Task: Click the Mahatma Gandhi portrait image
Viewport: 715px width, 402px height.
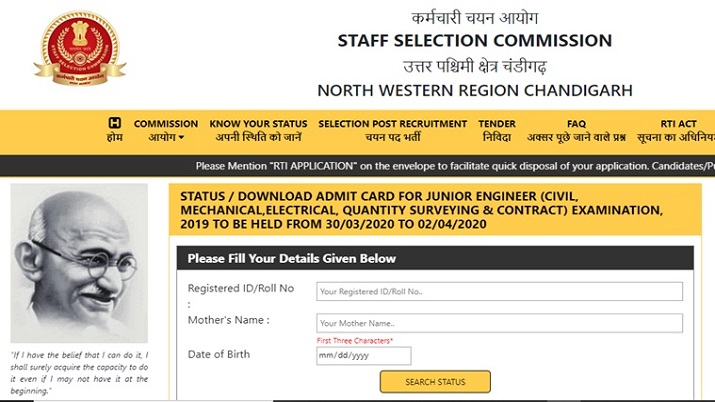Action: (80, 263)
